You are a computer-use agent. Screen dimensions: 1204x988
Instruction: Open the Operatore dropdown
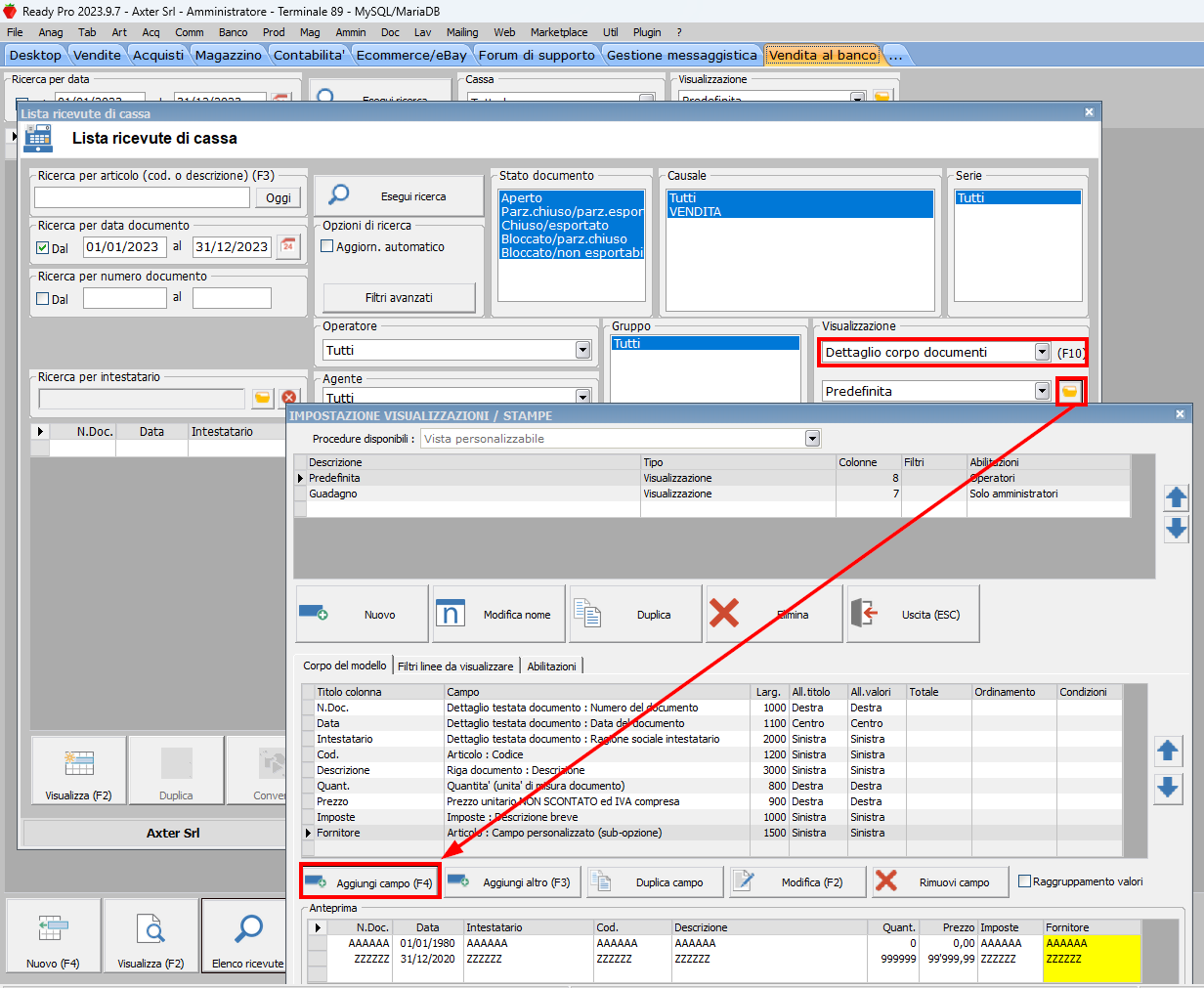pos(582,350)
